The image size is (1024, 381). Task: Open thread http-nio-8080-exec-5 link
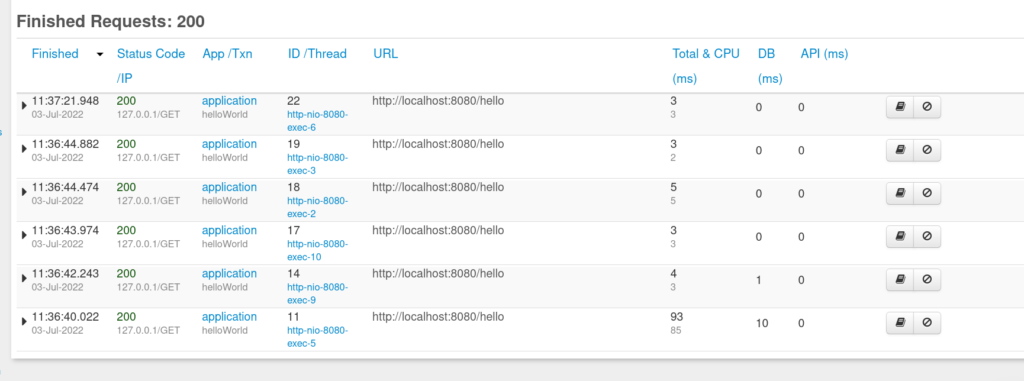click(x=317, y=337)
